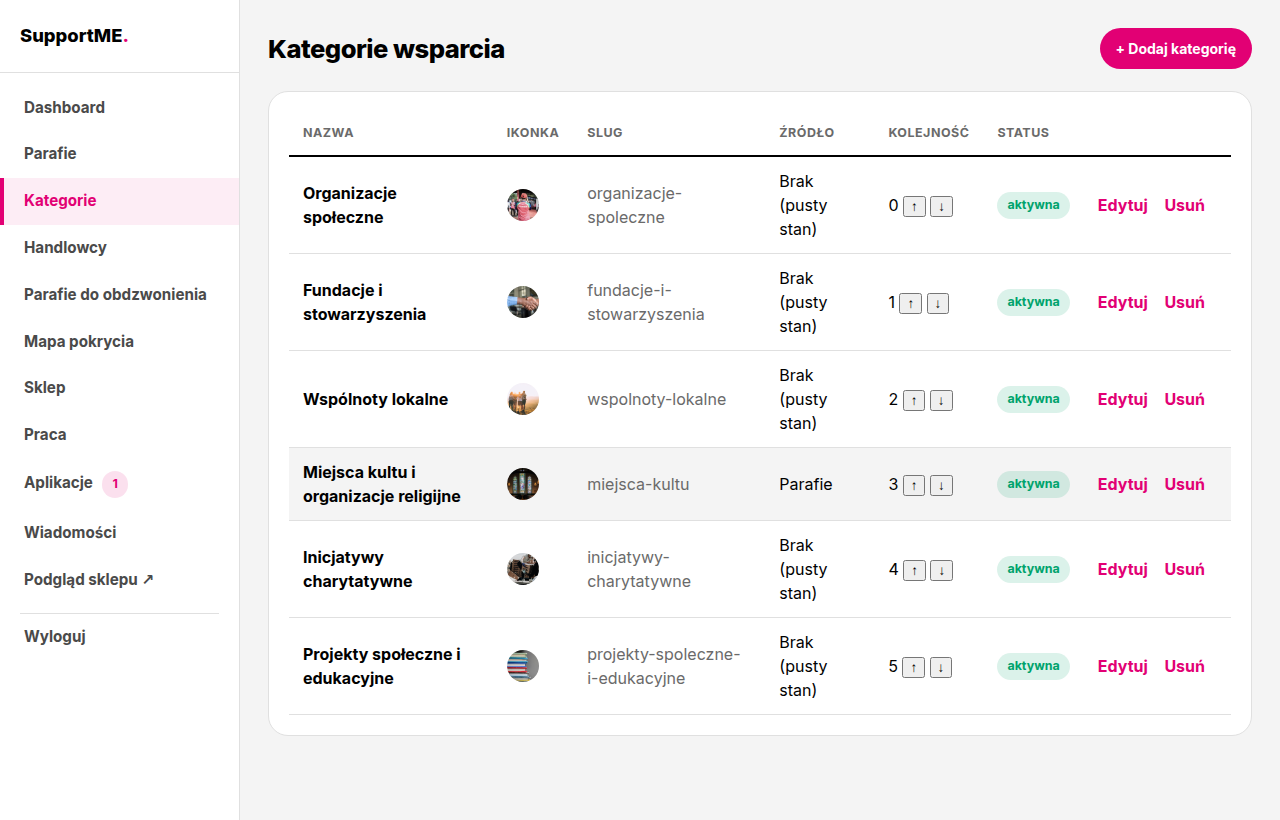This screenshot has height=820, width=1280.
Task: Click the Miejsca kultu stained-glass icon
Action: [523, 484]
